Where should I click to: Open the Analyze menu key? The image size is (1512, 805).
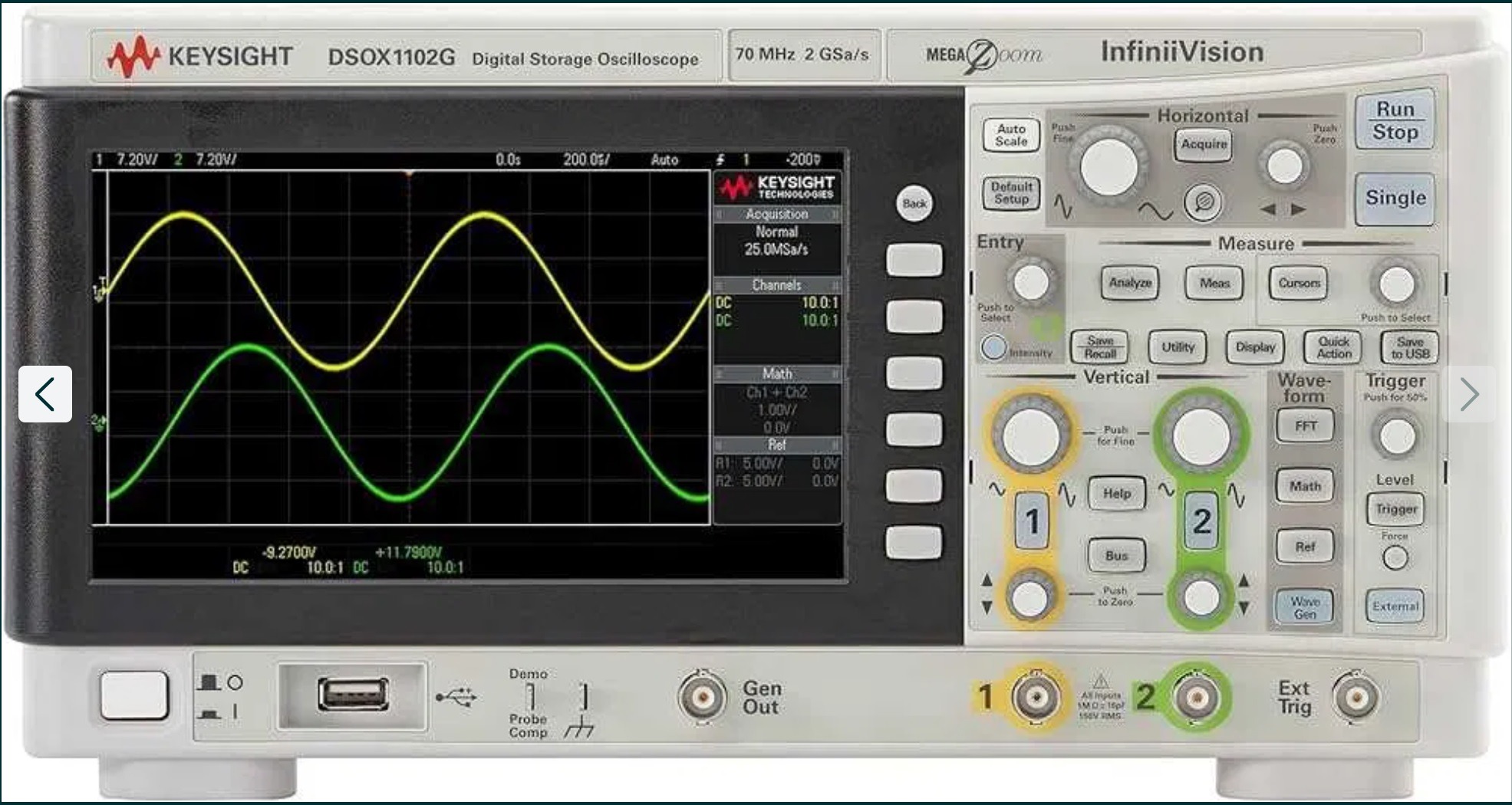coord(1129,283)
